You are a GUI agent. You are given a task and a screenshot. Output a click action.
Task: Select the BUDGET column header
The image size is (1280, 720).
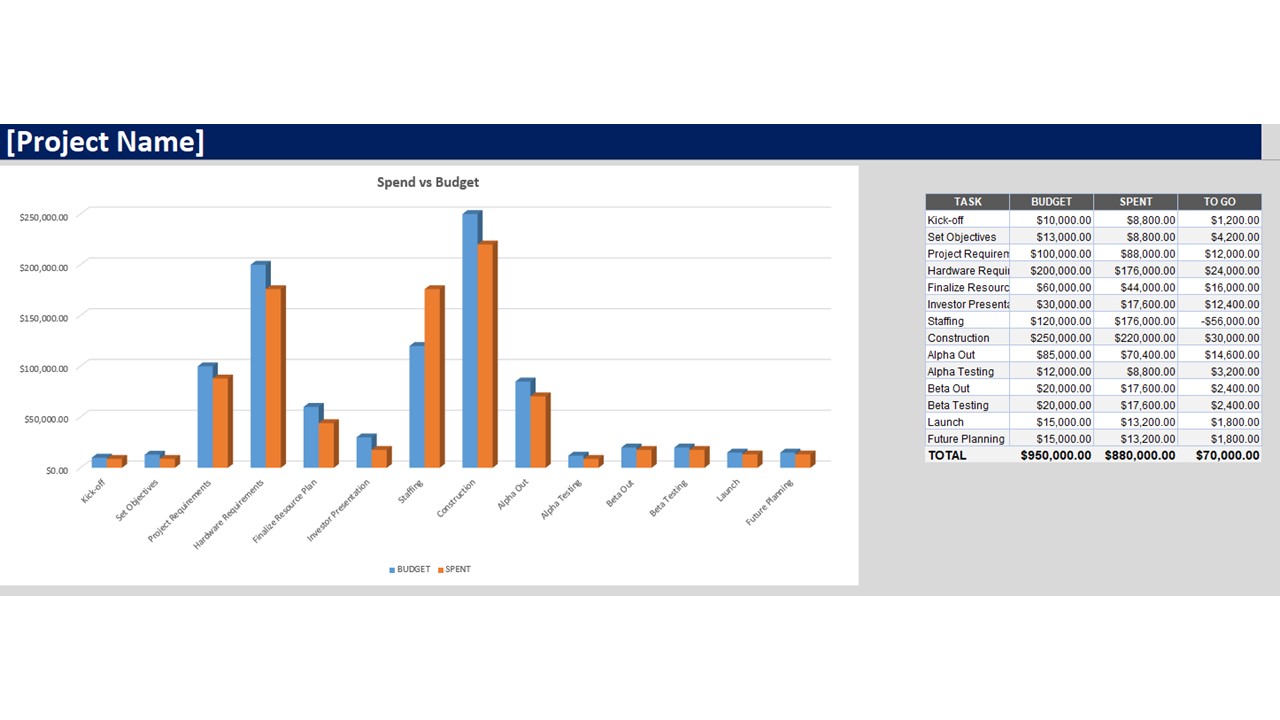(1051, 202)
